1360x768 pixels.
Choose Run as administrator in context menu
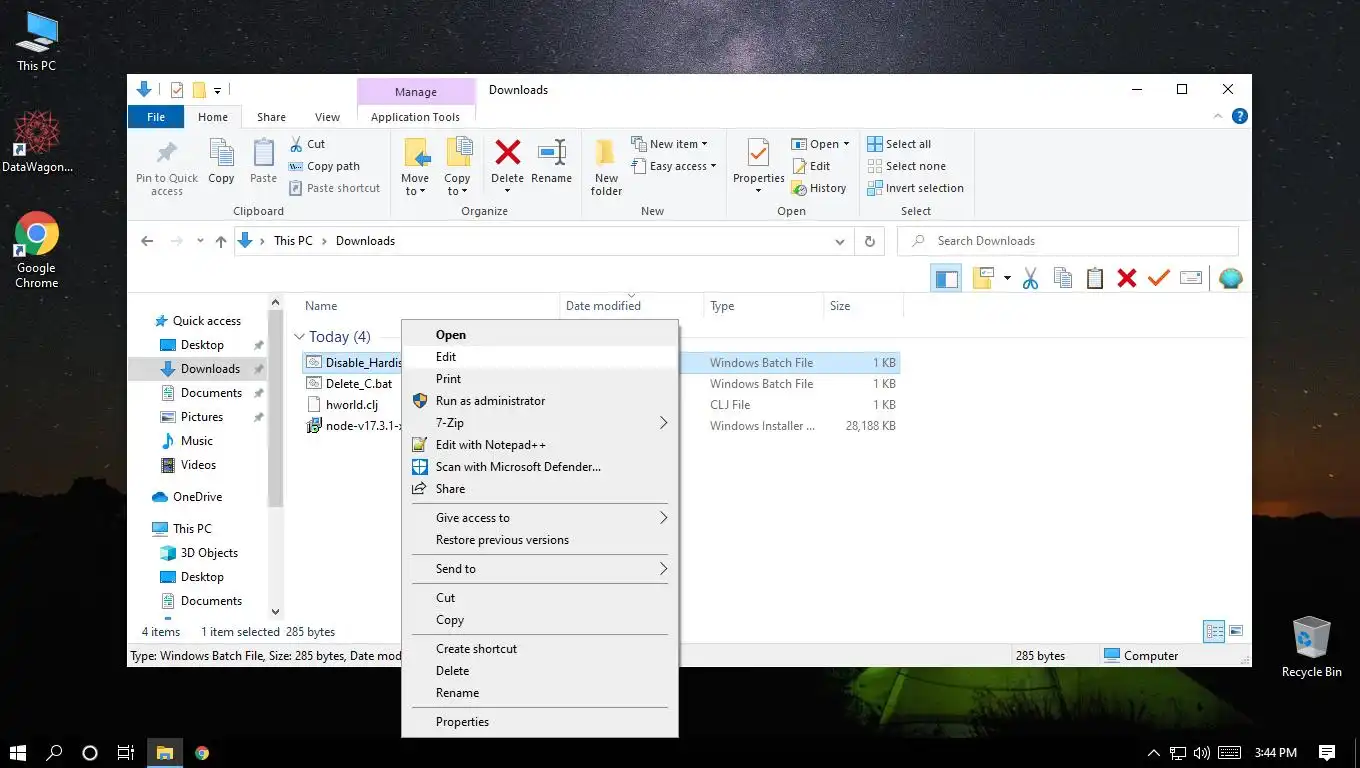pyautogui.click(x=540, y=401)
